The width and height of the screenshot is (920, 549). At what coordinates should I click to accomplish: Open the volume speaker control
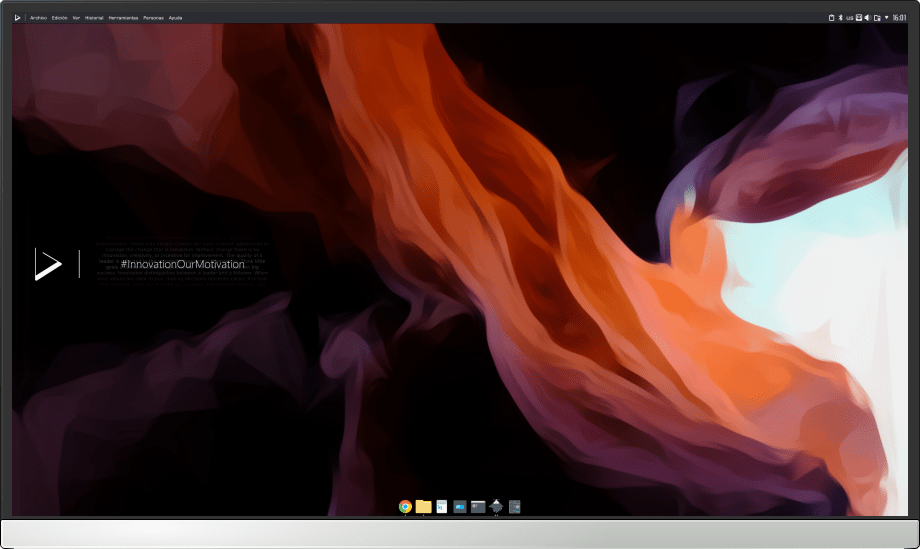pyautogui.click(x=867, y=18)
